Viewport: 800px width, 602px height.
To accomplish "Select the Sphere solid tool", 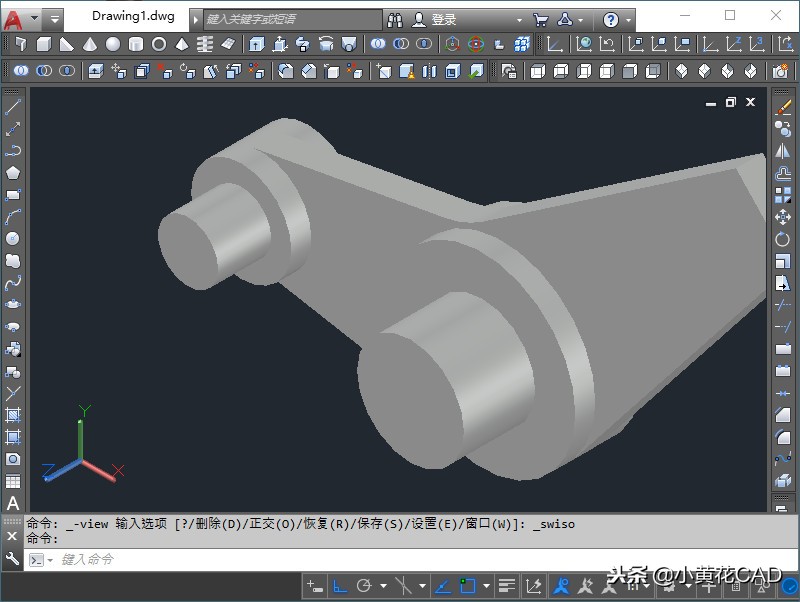I will click(x=113, y=44).
